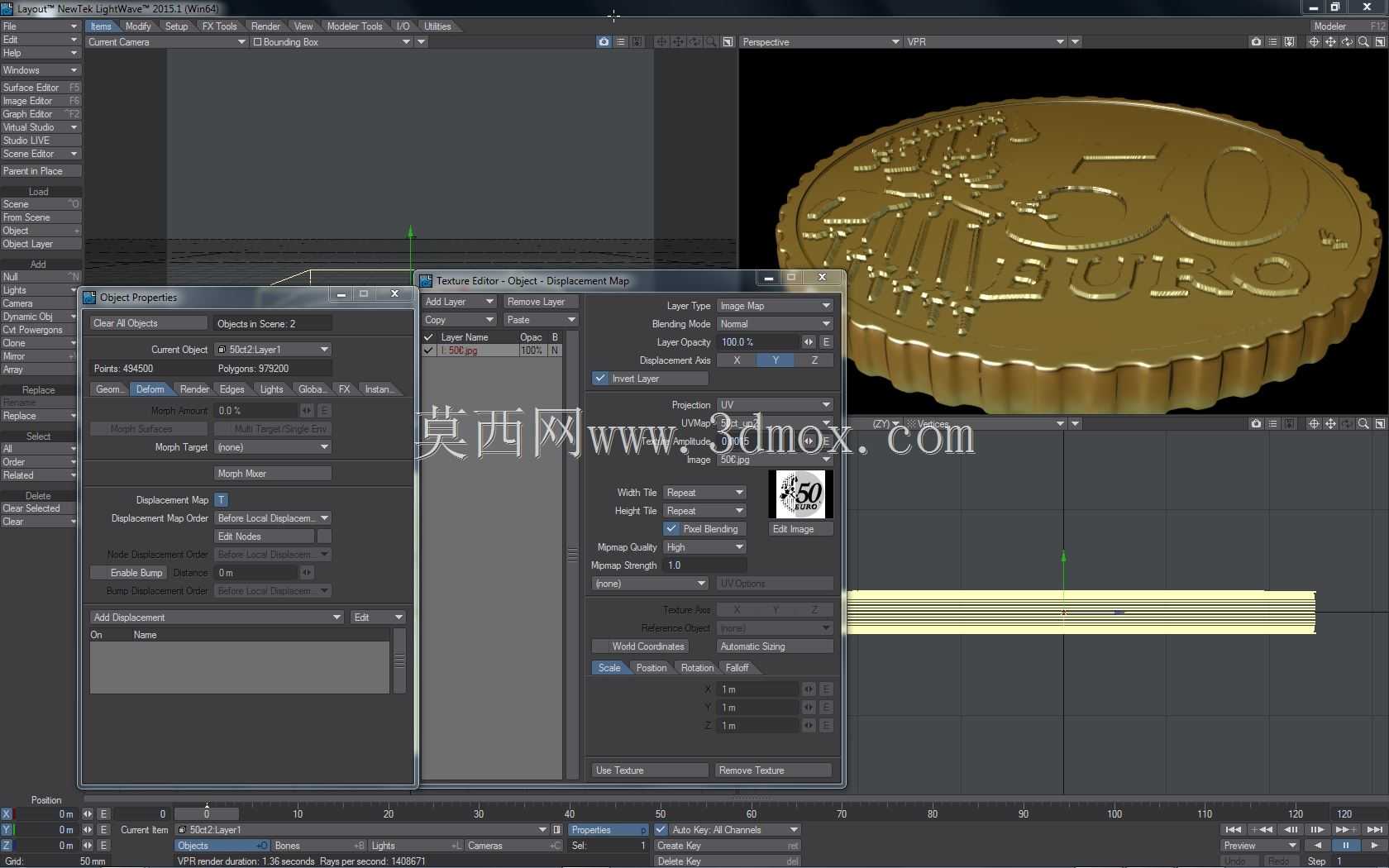Click the pause playback button
1389x868 pixels.
click(x=1345, y=846)
